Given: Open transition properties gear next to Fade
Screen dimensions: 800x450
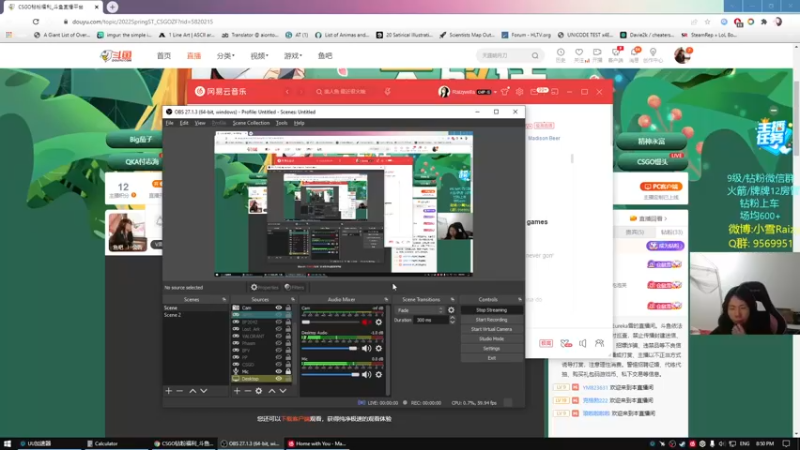Looking at the screenshot, I should click(451, 310).
